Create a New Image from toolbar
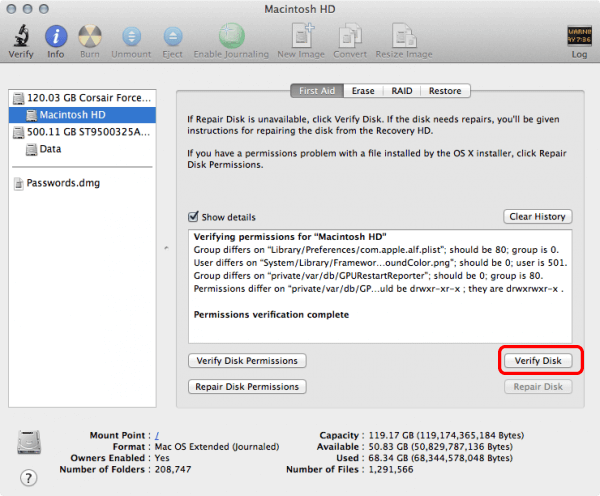The height and width of the screenshot is (496, 600). point(301,37)
